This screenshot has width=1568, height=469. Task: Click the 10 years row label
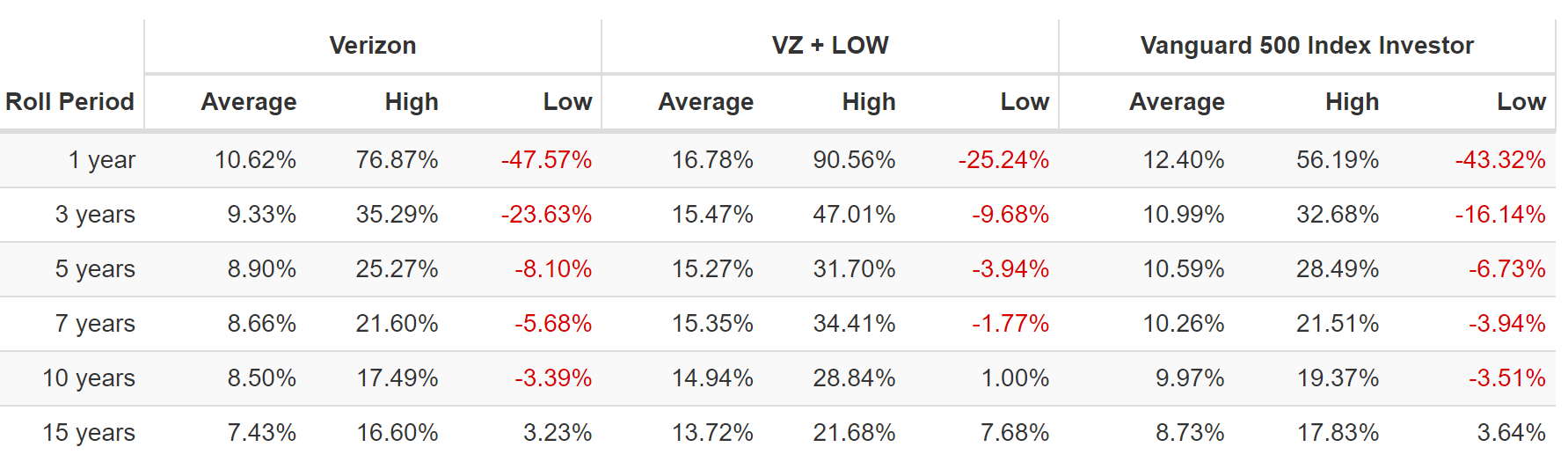(89, 378)
